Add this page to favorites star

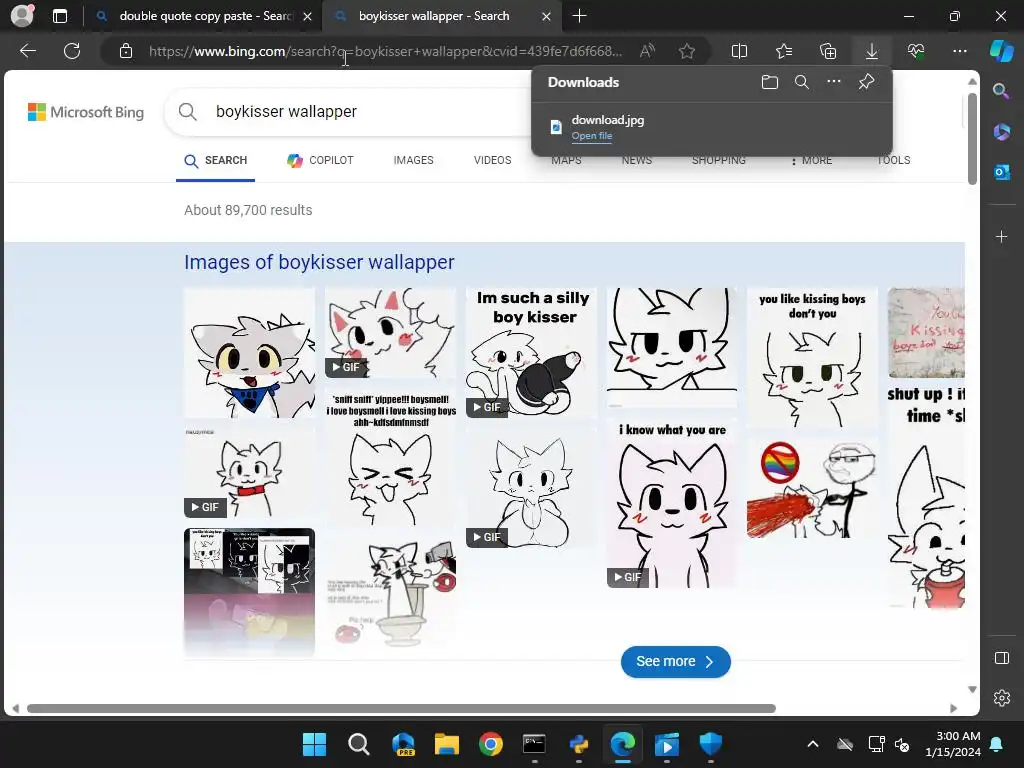pos(686,51)
